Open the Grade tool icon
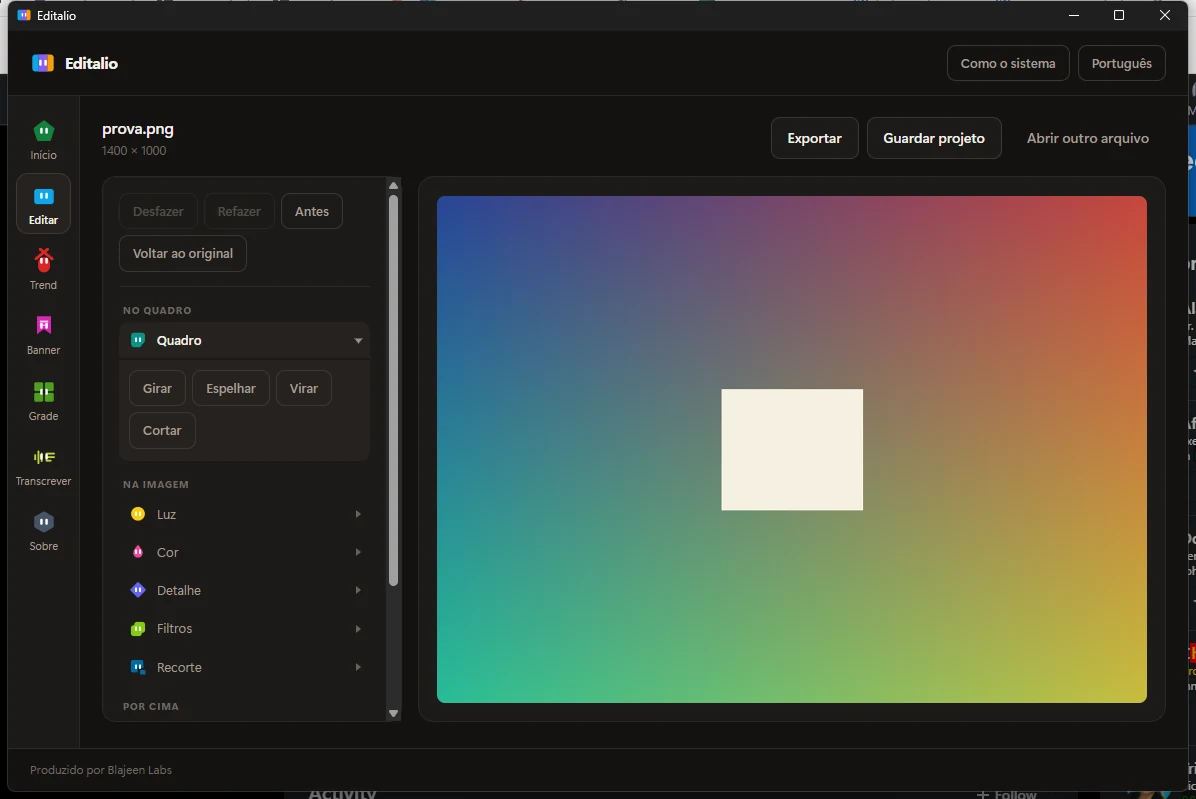1196x799 pixels. point(43,392)
